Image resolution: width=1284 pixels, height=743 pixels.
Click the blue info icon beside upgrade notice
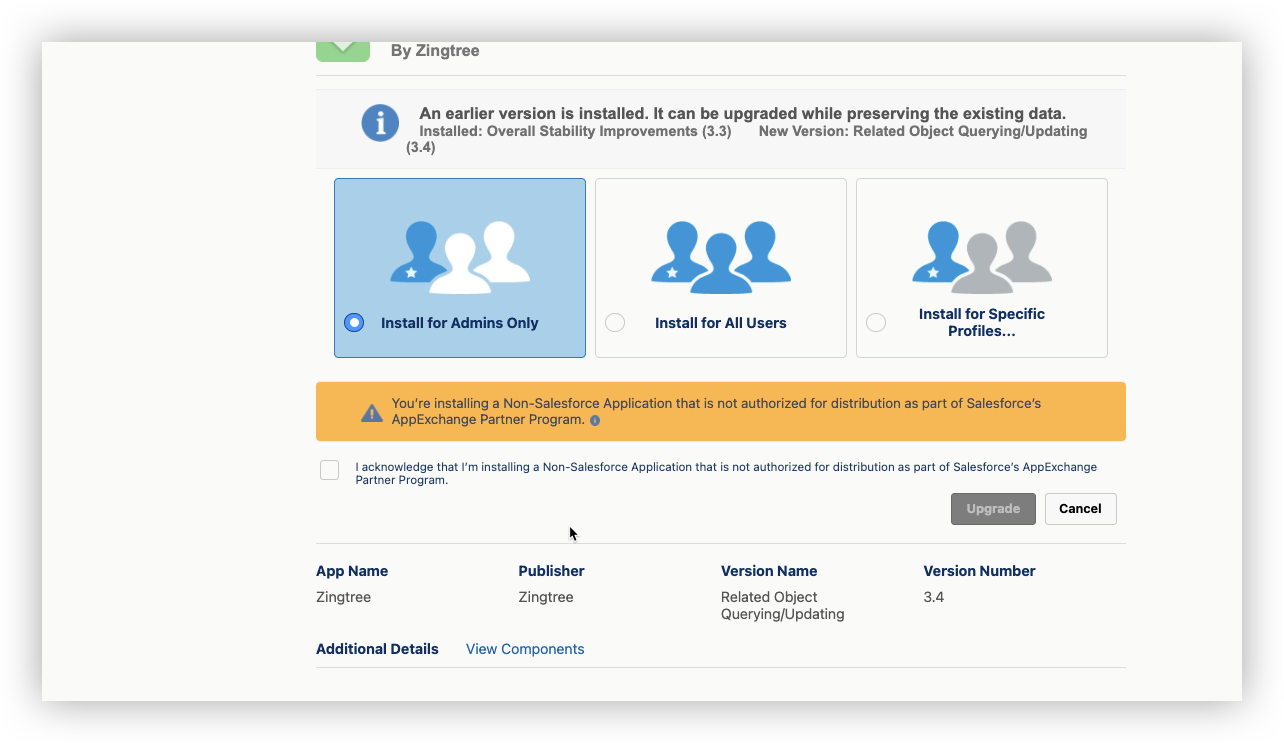[x=380, y=124]
